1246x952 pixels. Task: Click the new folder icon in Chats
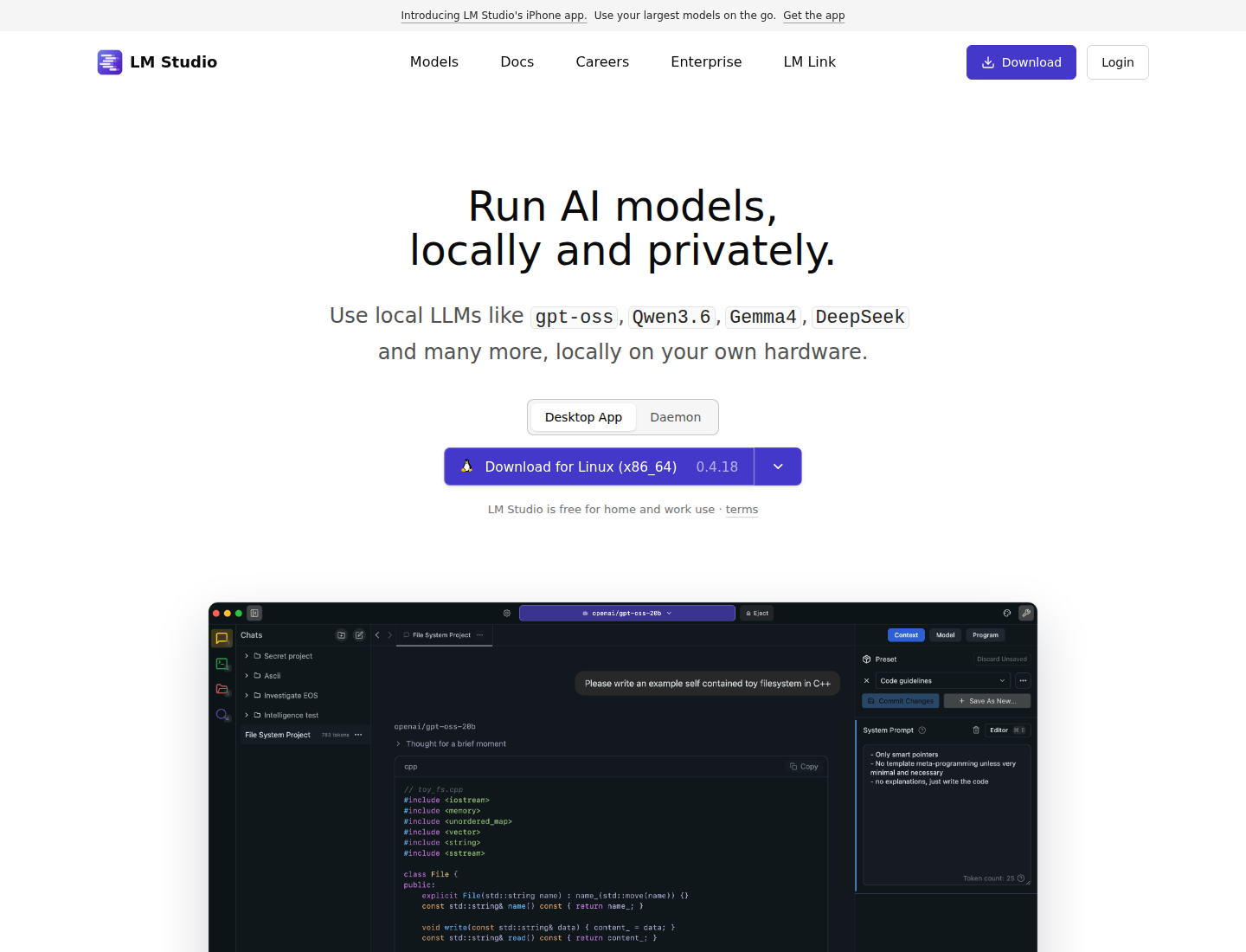pos(341,635)
